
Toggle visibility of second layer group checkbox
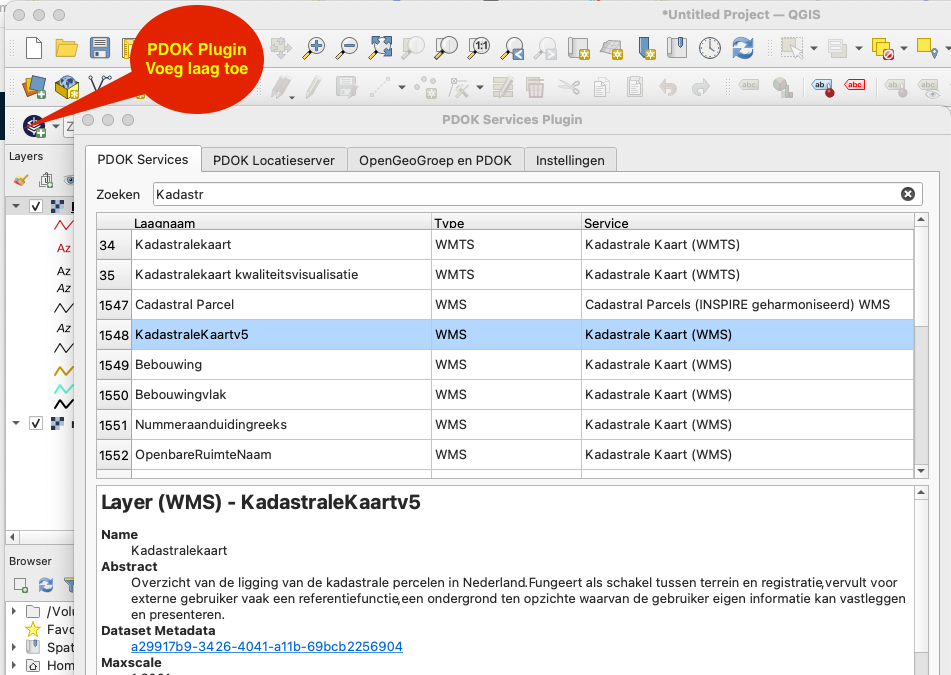pos(36,423)
